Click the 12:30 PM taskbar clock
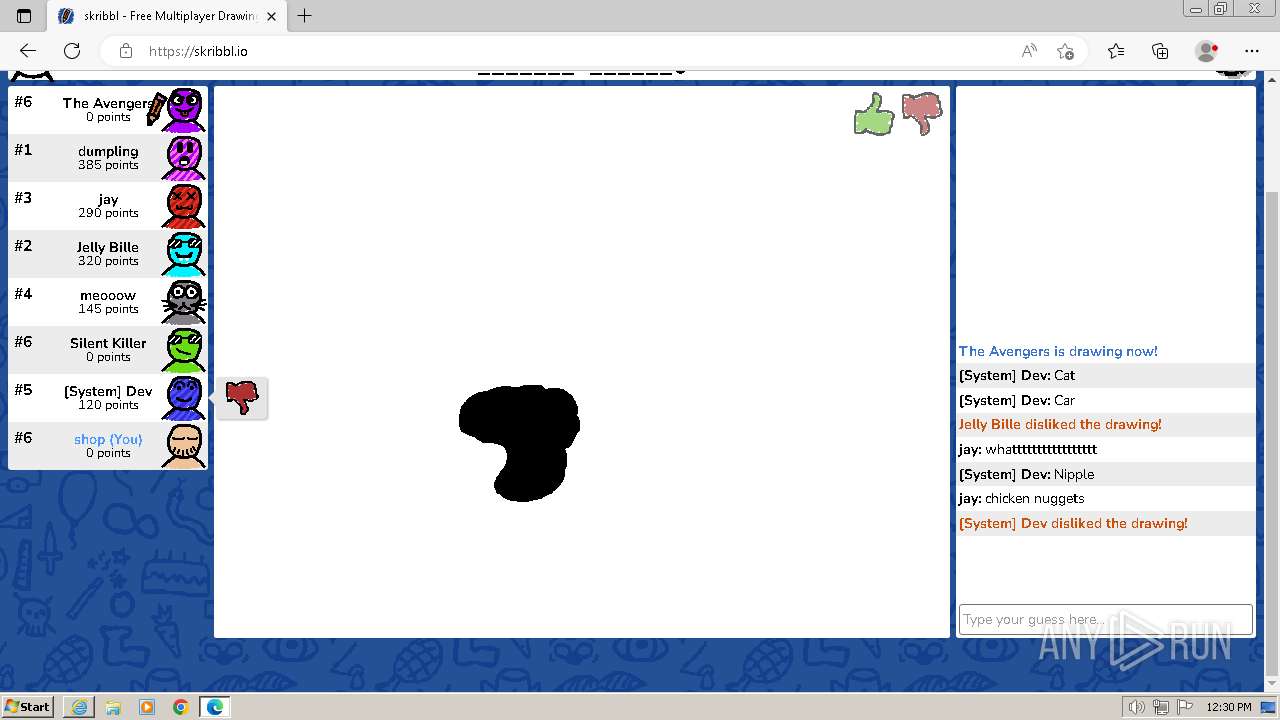 click(1228, 707)
